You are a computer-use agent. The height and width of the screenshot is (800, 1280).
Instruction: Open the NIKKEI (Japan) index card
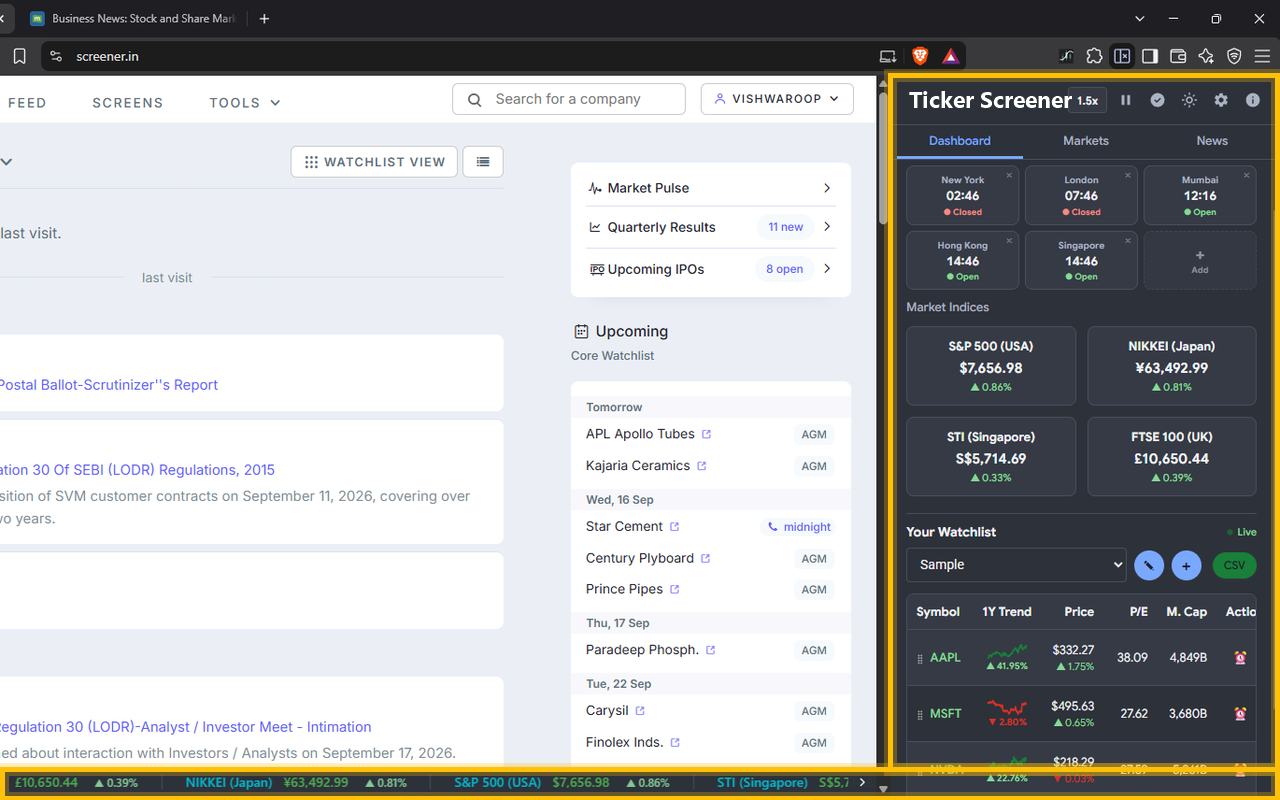[1172, 366]
